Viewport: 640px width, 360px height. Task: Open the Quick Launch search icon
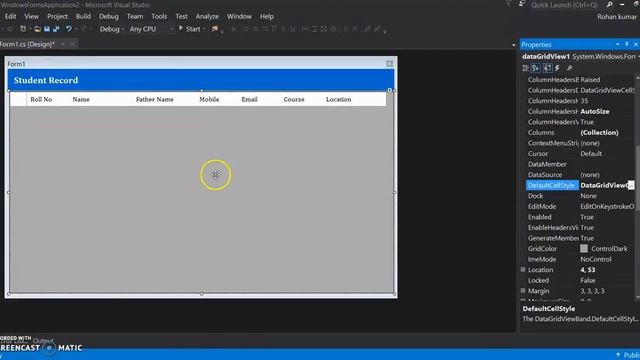609,4
